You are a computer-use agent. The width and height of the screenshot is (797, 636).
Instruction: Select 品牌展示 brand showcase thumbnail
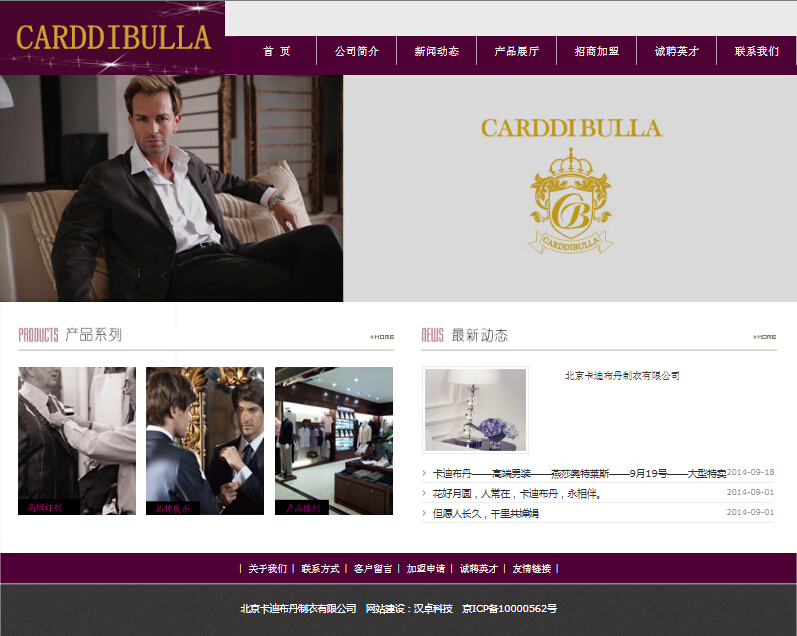[205, 441]
